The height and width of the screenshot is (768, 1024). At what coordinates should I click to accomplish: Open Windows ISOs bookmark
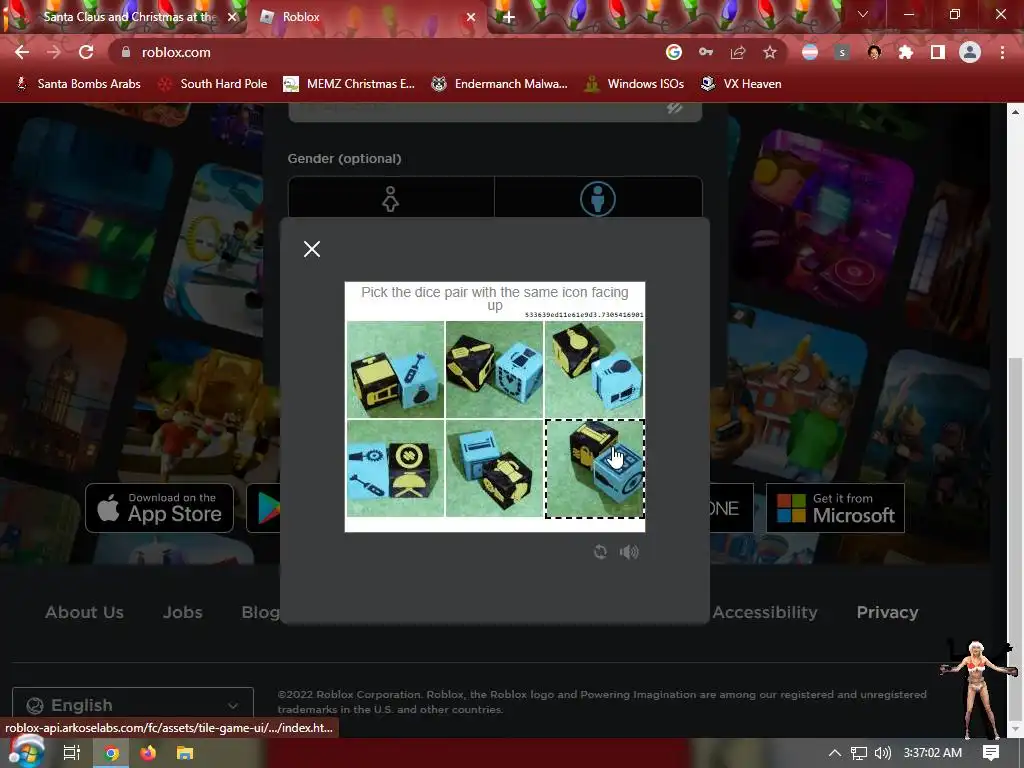634,84
